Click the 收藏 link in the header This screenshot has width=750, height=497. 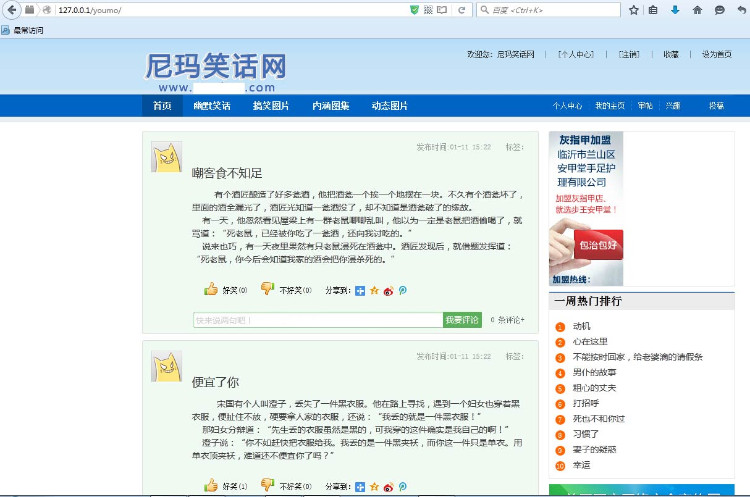tap(671, 55)
